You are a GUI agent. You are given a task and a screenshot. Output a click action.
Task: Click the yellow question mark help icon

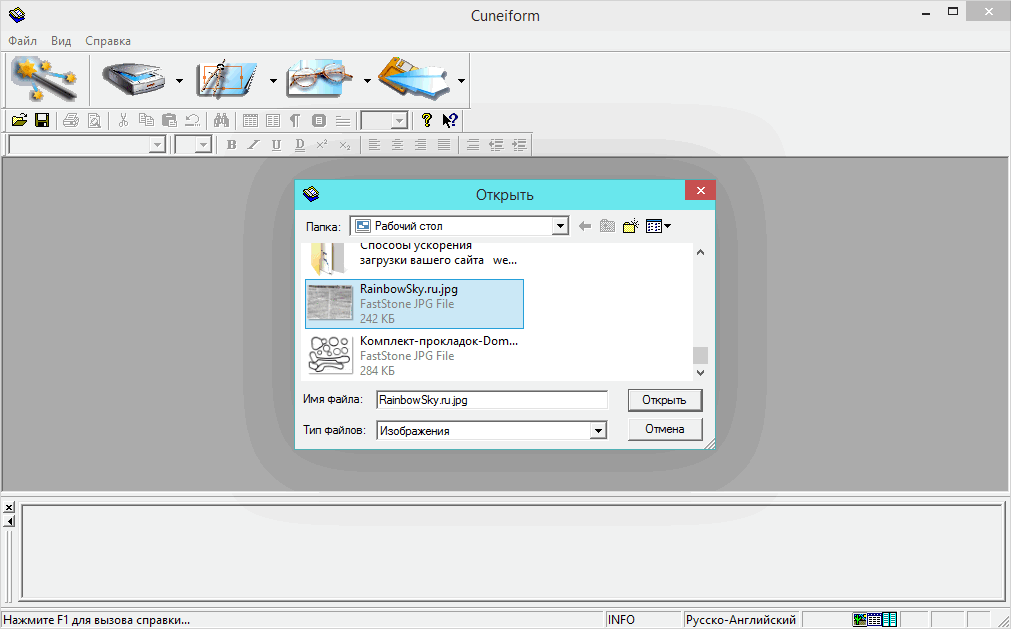click(427, 120)
